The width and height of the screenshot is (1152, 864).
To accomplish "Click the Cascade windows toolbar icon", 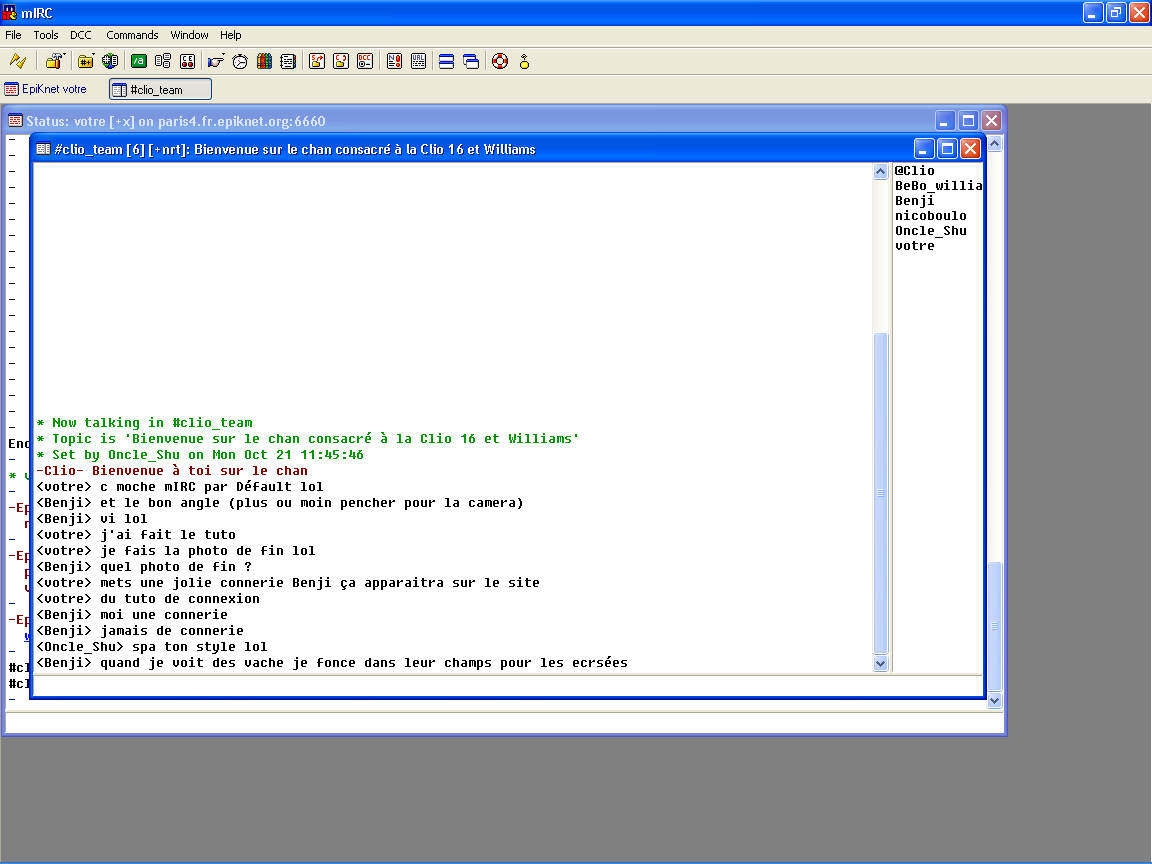I will pos(471,62).
